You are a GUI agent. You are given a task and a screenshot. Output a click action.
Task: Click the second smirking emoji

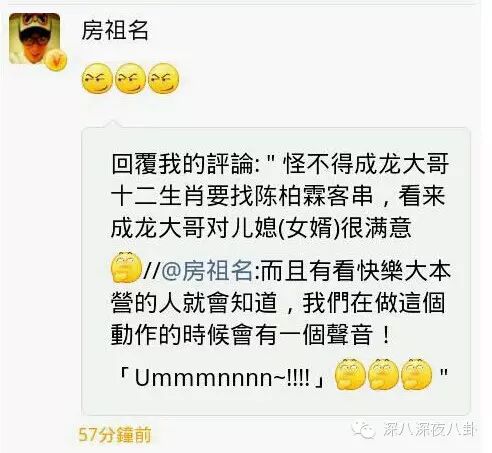(130, 78)
